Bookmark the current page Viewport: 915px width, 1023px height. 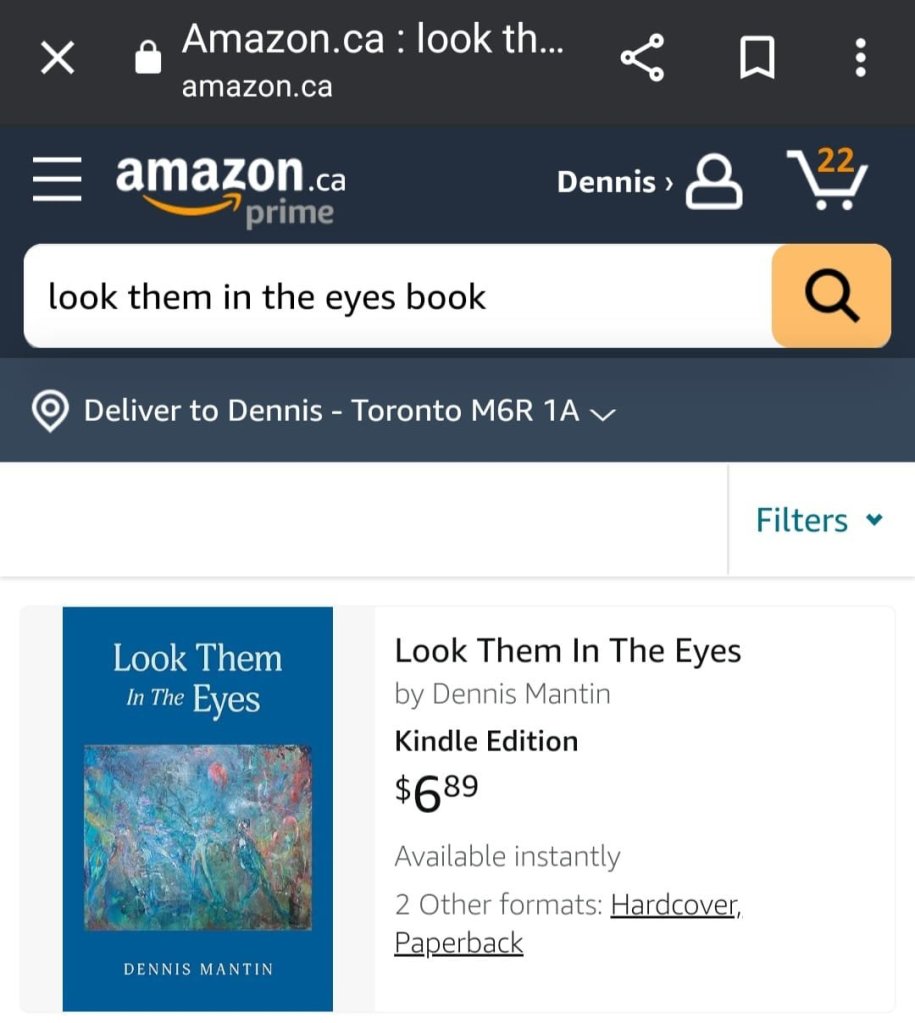pyautogui.click(x=756, y=59)
